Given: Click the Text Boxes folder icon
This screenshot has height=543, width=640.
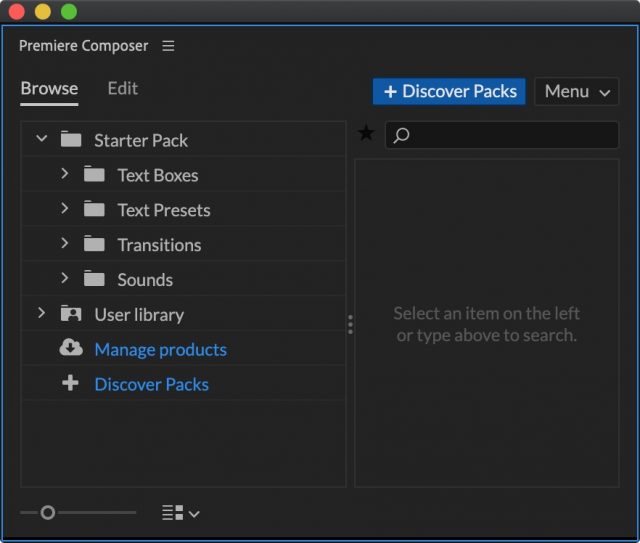Looking at the screenshot, I should point(94,175).
